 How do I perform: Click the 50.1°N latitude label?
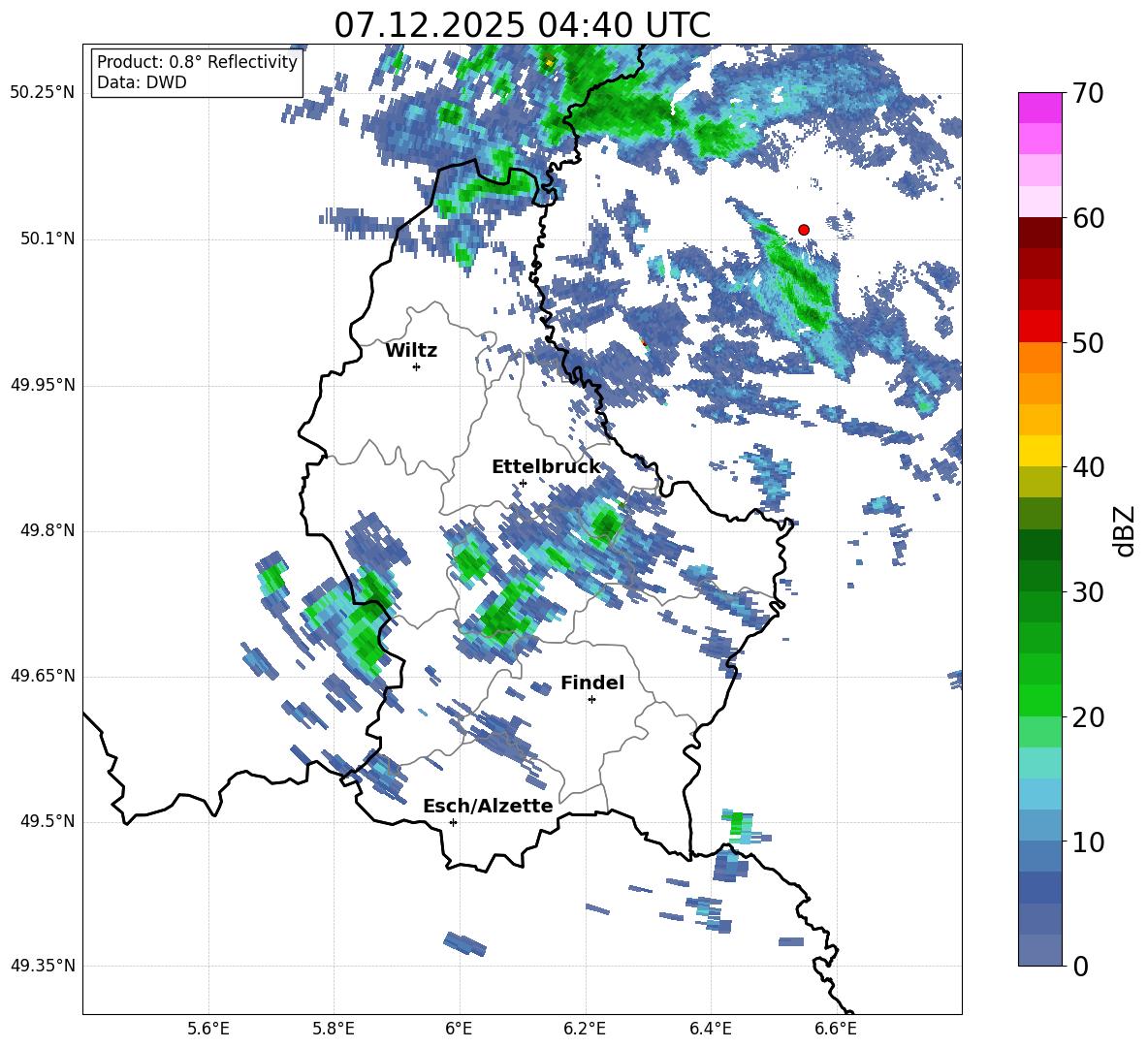48,239
